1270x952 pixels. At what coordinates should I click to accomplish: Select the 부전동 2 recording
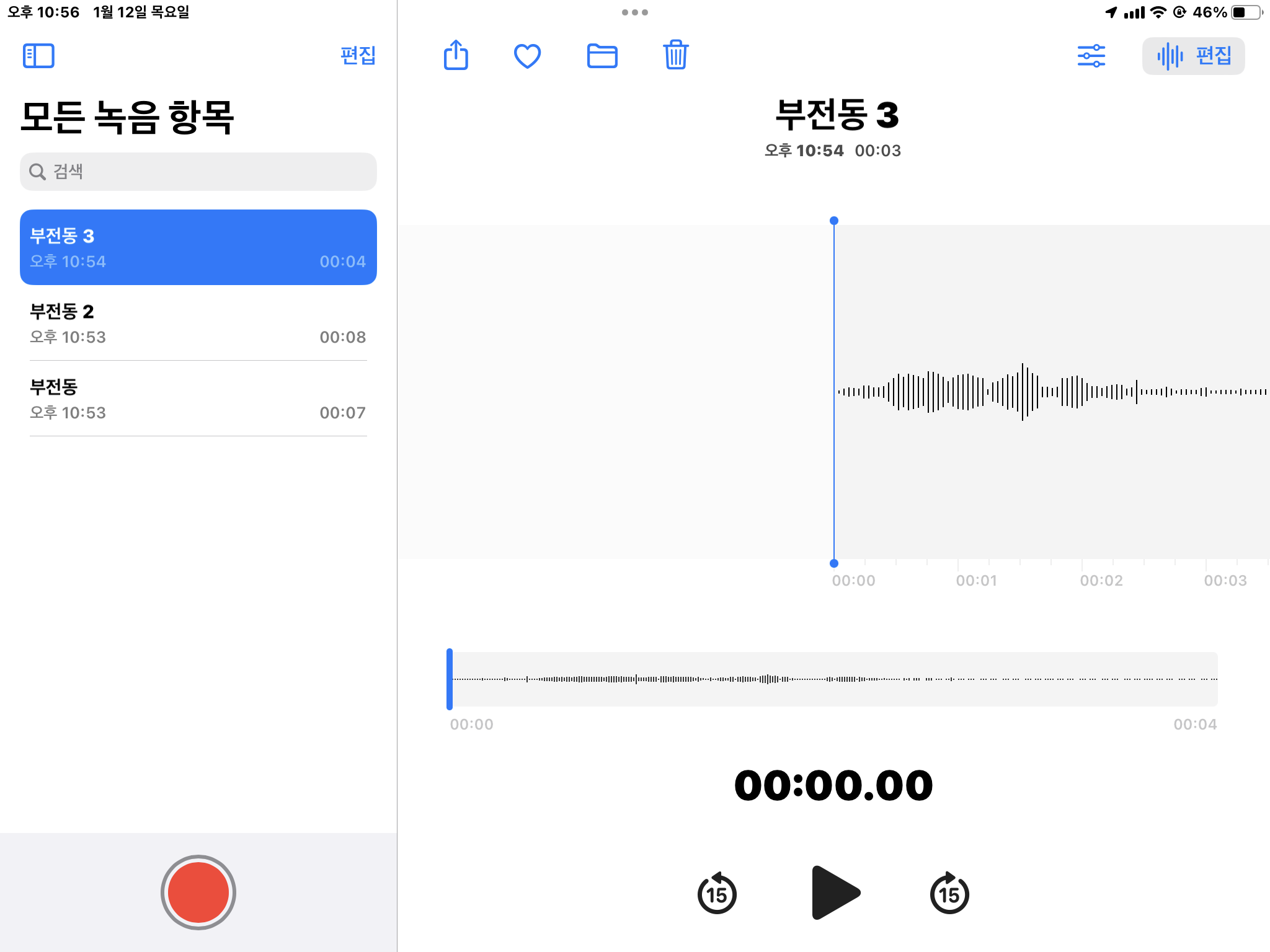tap(198, 323)
